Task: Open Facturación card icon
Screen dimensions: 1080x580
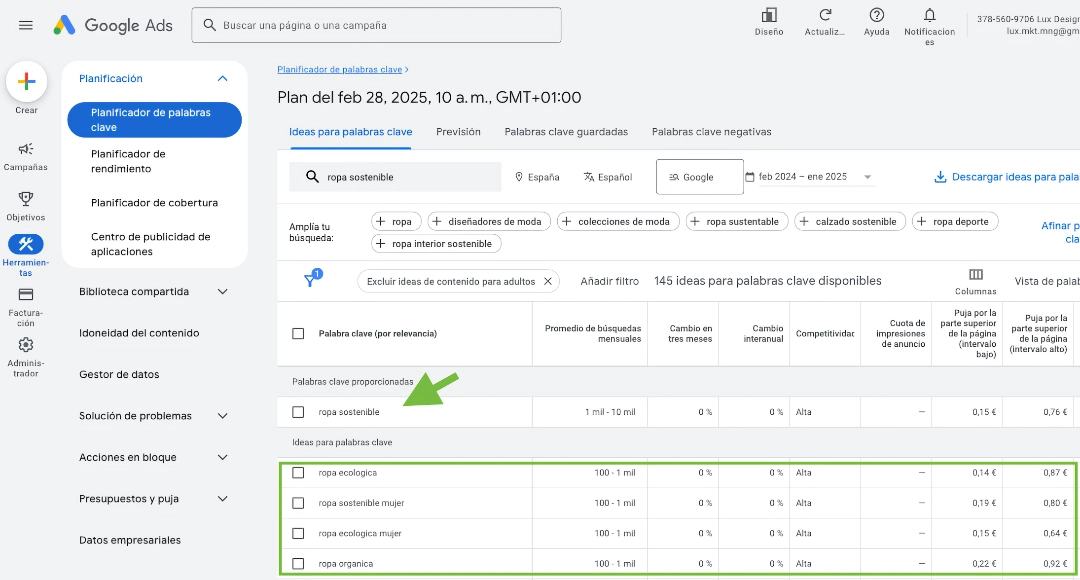Action: tap(25, 294)
